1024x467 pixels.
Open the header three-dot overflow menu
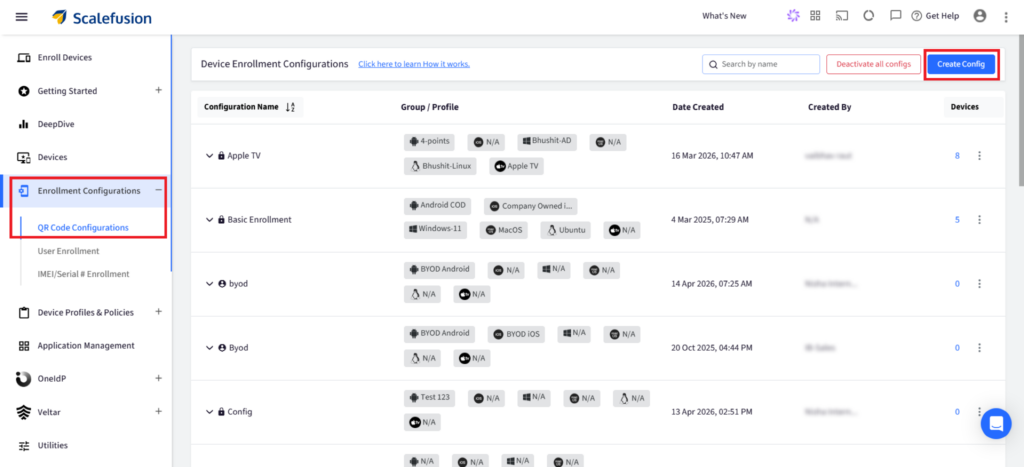1006,17
